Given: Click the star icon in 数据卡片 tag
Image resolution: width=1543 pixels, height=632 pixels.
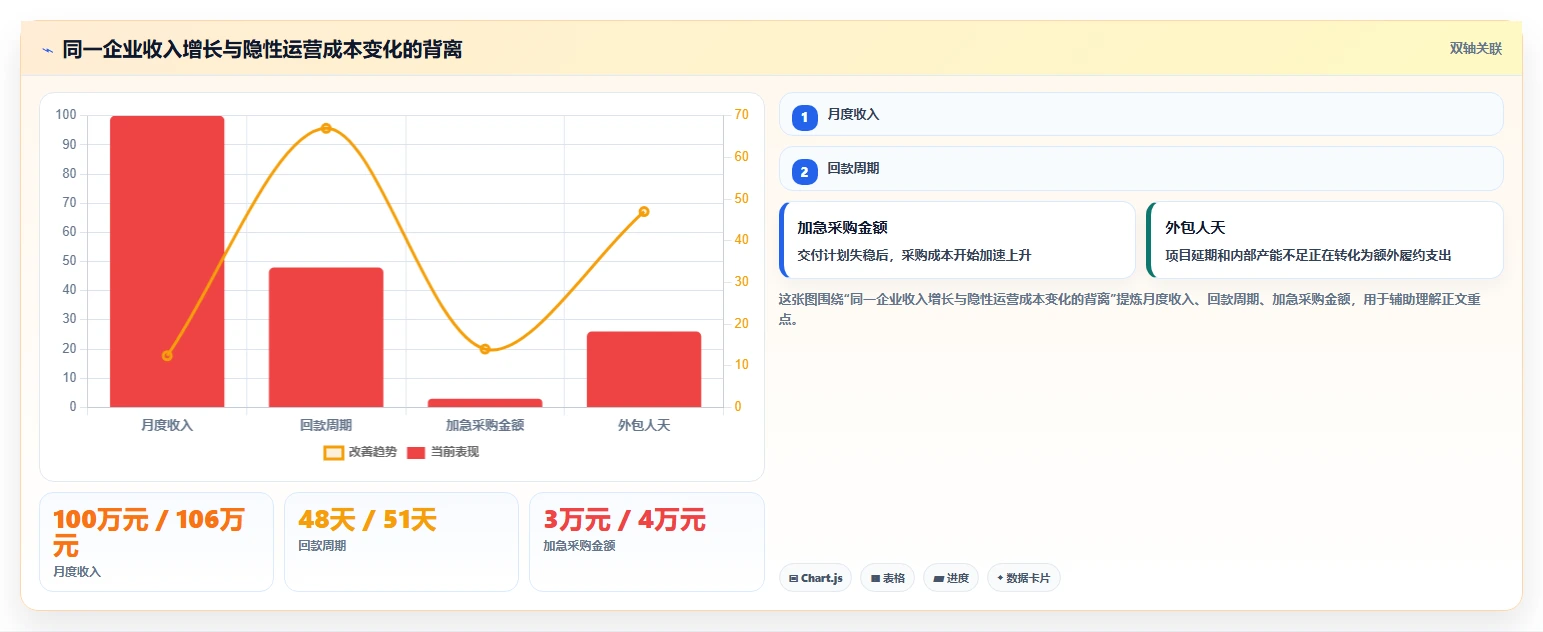Looking at the screenshot, I should click(x=1000, y=578).
